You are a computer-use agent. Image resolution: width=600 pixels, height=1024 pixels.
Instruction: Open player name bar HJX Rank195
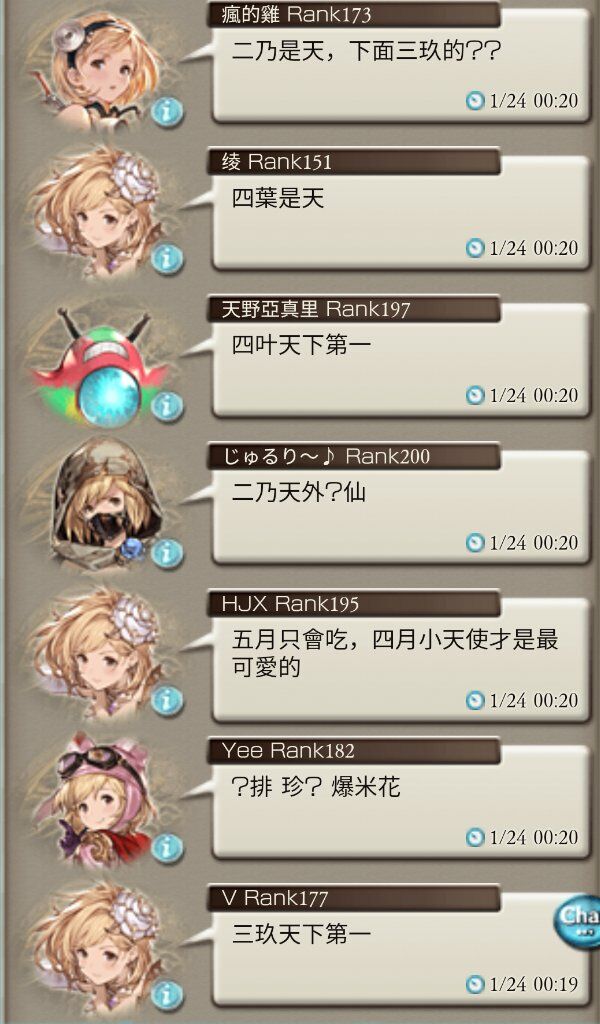coord(354,603)
